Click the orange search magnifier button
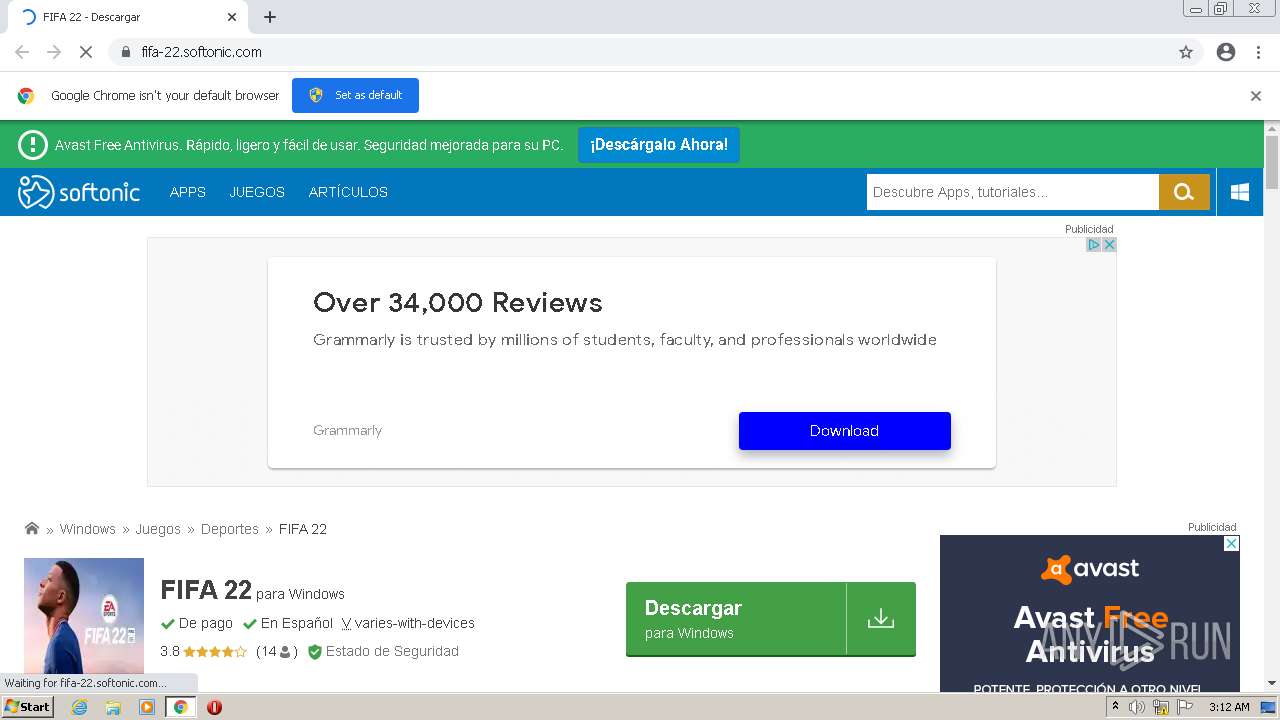The image size is (1280, 720). [1184, 192]
